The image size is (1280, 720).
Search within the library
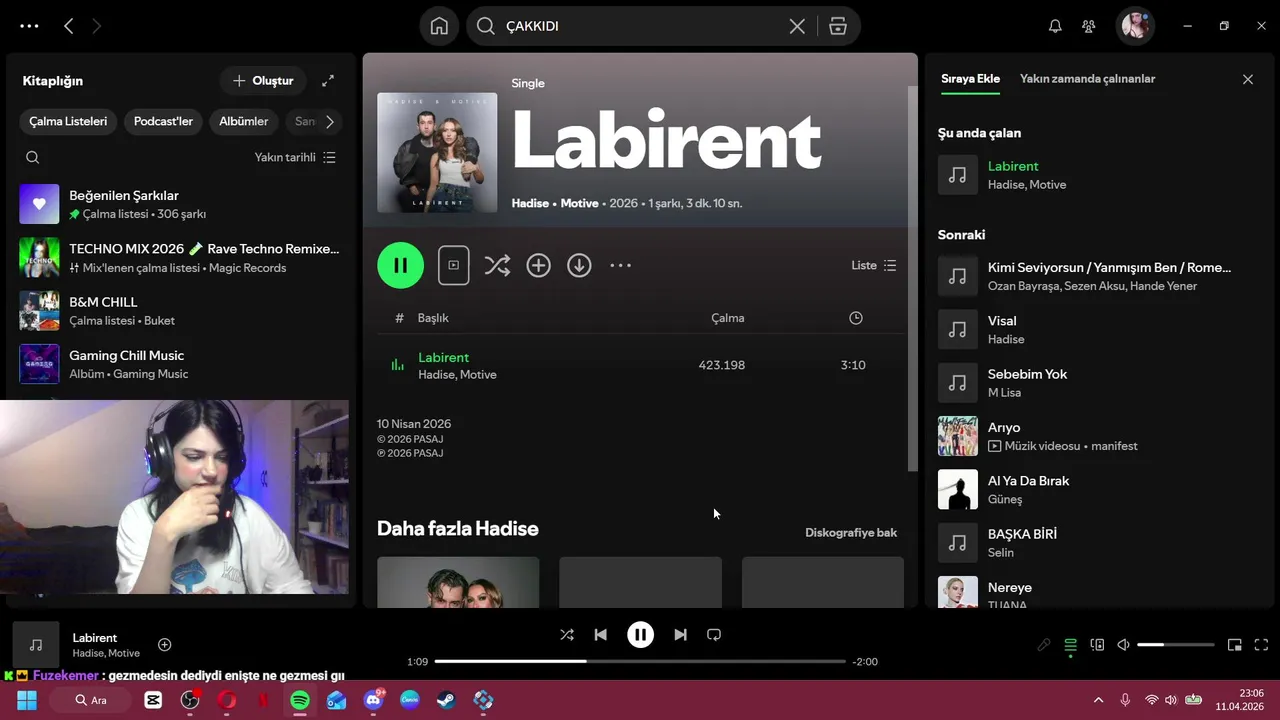click(x=33, y=157)
